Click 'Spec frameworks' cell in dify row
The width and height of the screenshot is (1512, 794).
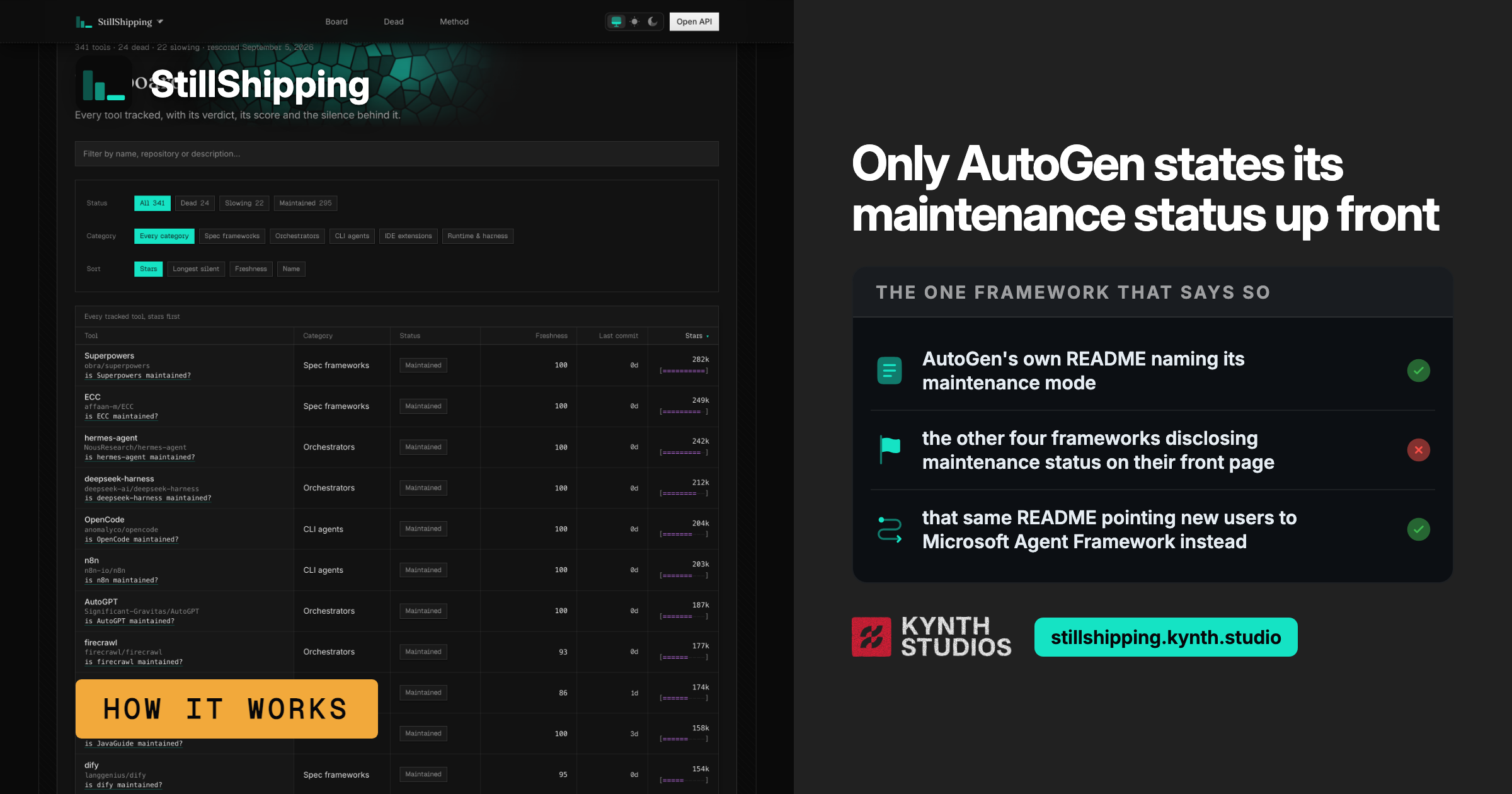(x=336, y=774)
